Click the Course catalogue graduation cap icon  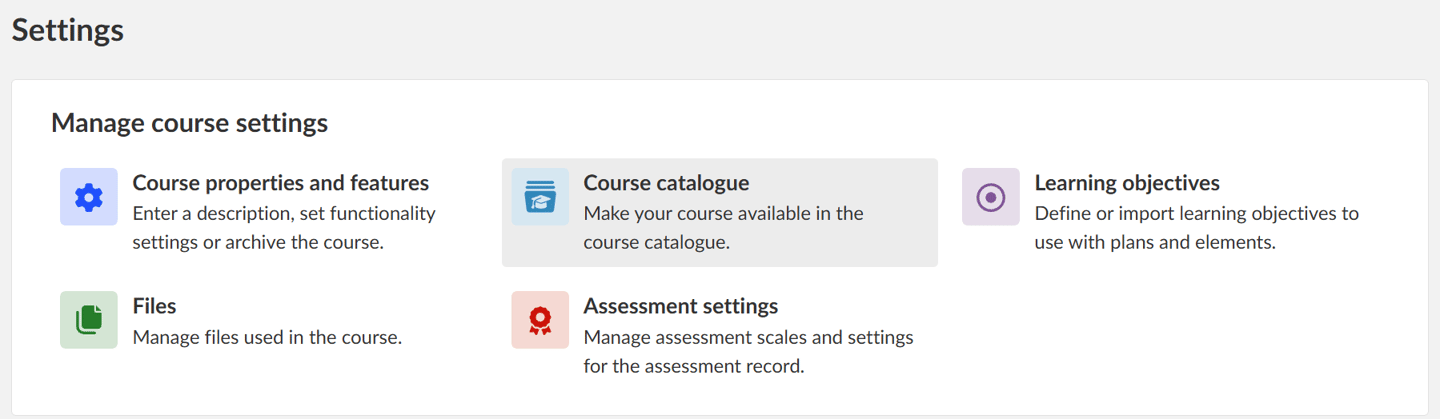tap(540, 197)
